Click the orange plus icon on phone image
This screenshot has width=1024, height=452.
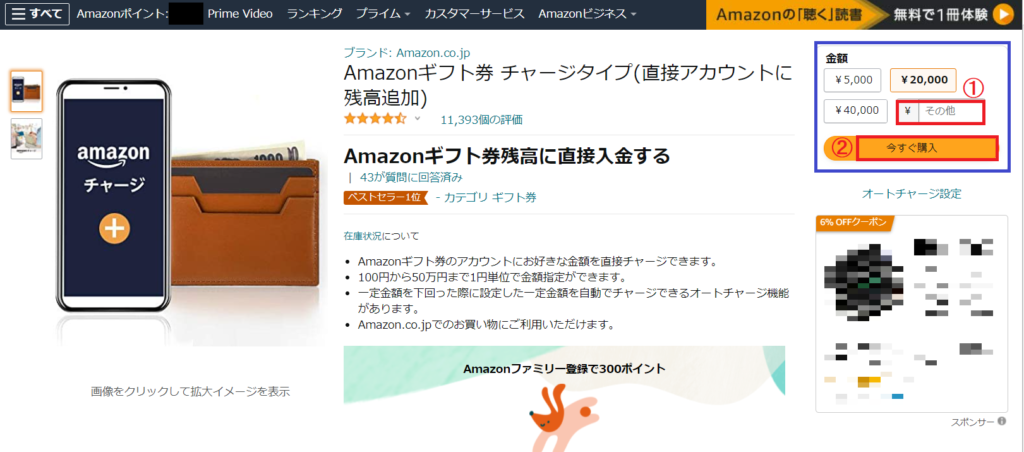pos(114,229)
